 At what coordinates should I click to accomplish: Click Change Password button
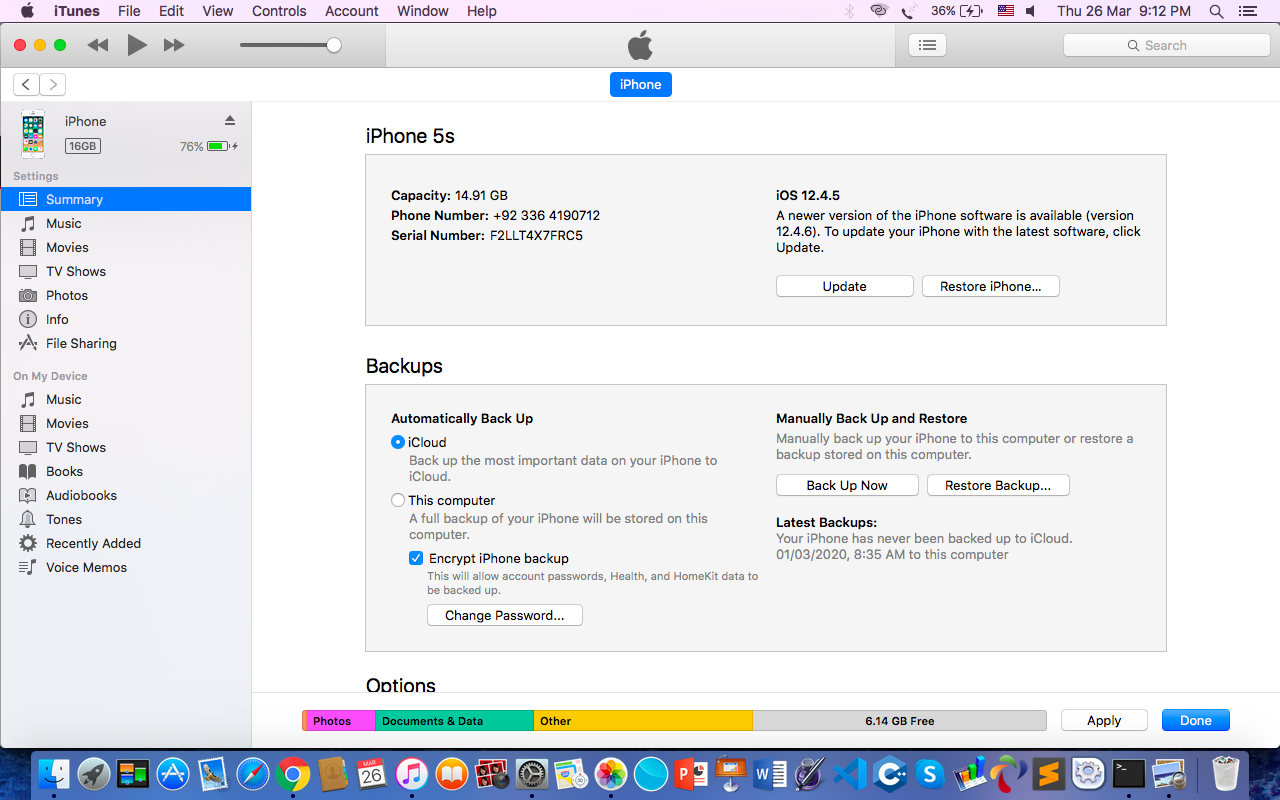pyautogui.click(x=505, y=615)
